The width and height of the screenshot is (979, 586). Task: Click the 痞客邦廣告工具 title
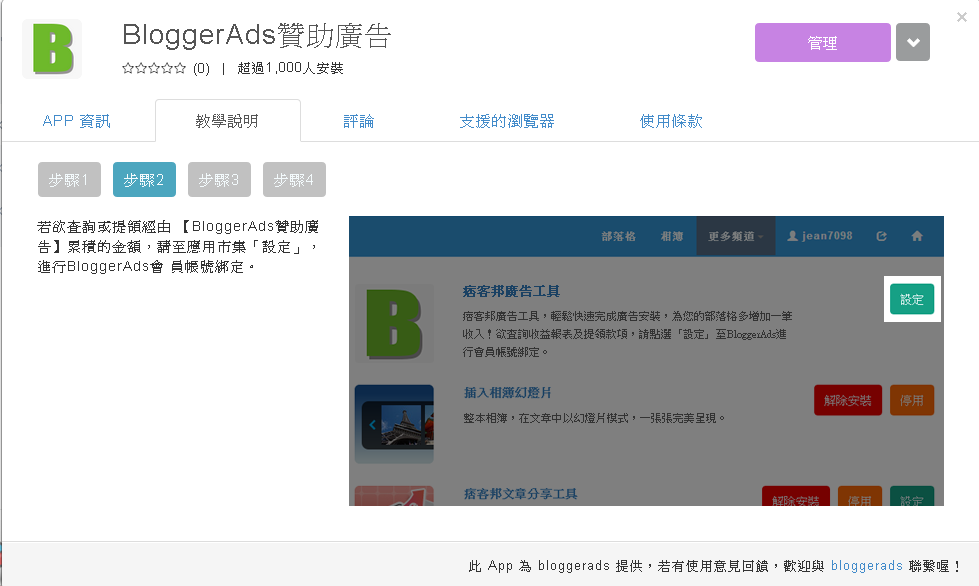511,291
